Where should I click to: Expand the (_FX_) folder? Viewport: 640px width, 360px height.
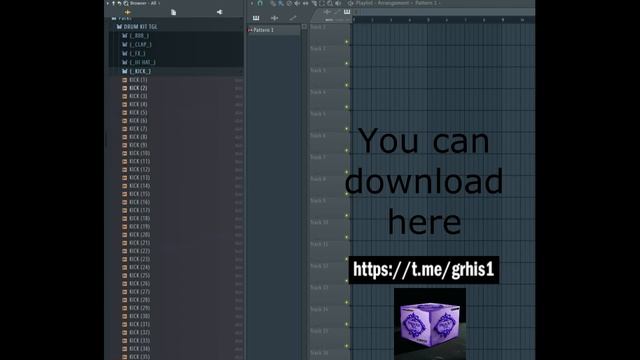137,53
